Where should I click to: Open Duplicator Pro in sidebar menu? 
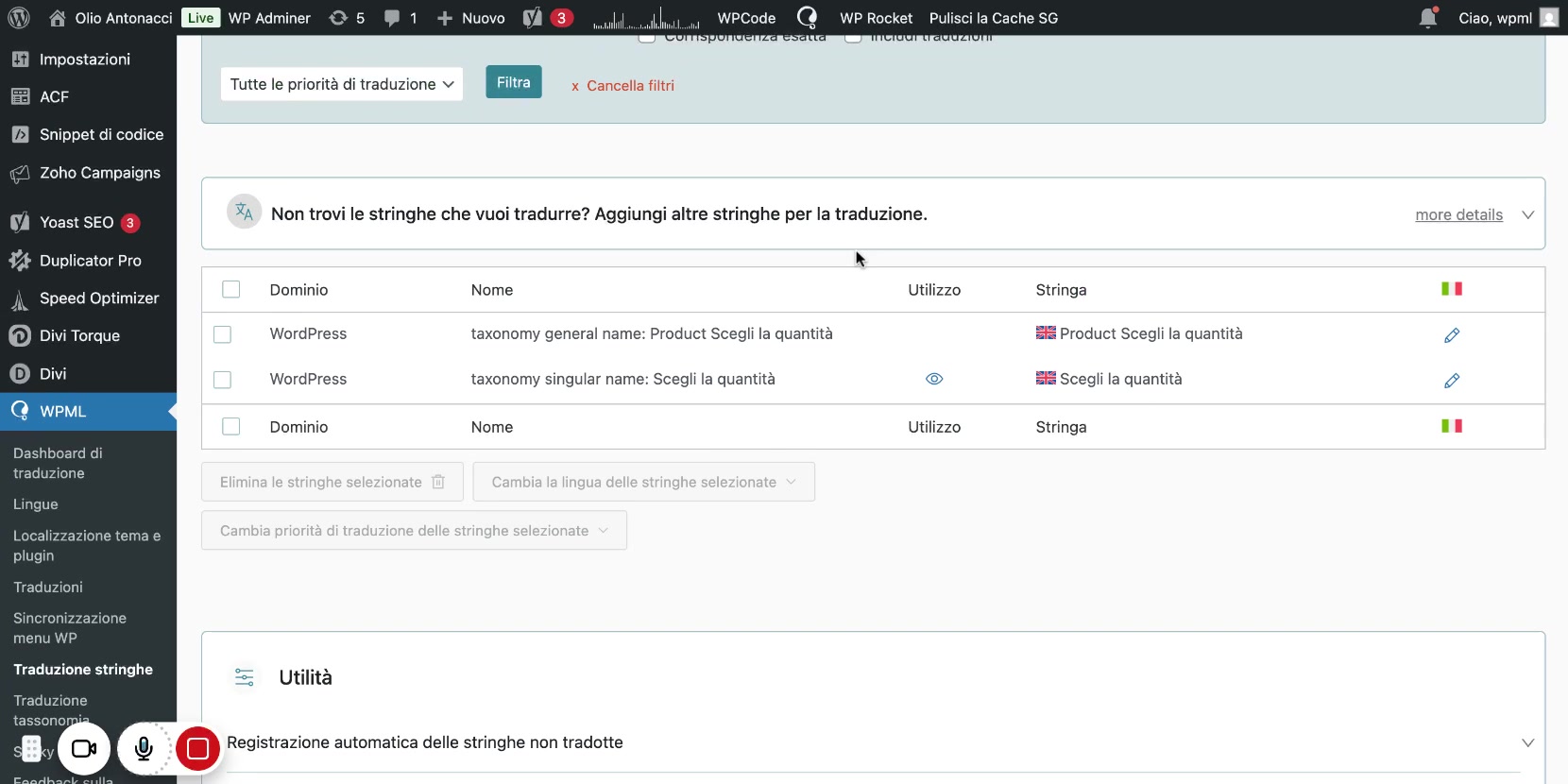click(x=90, y=261)
